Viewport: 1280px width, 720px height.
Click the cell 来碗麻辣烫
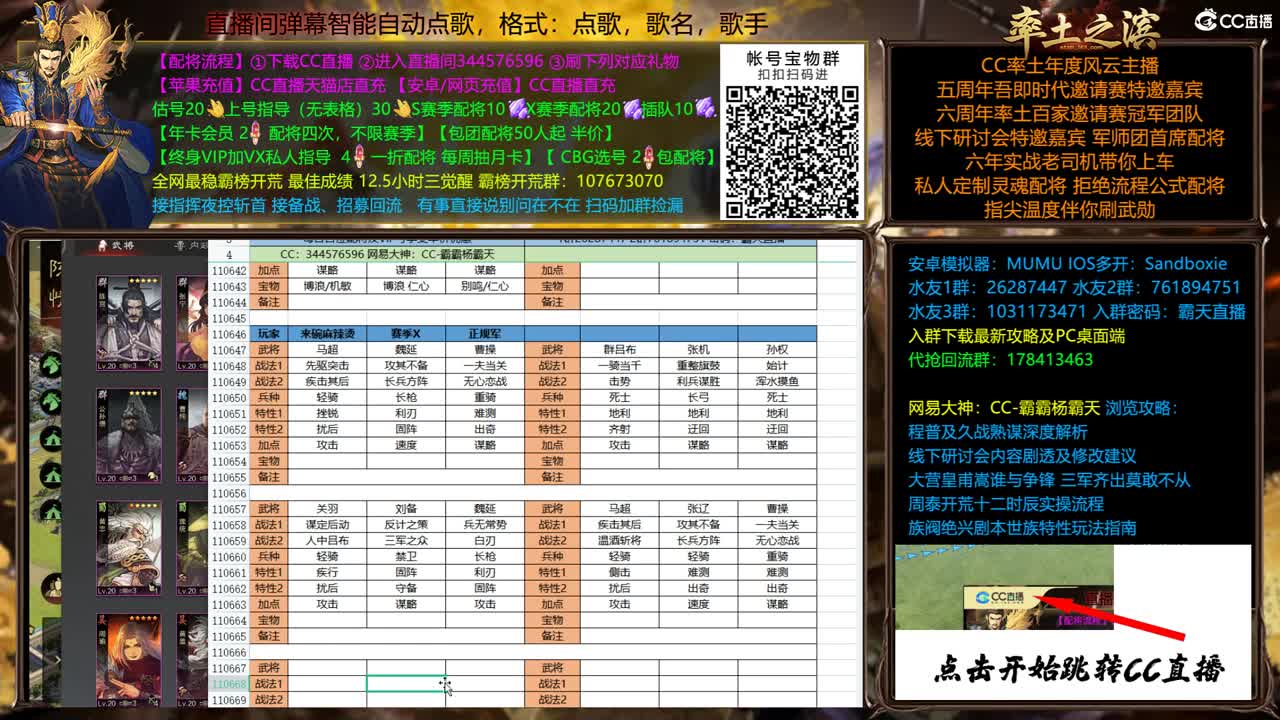[x=327, y=334]
